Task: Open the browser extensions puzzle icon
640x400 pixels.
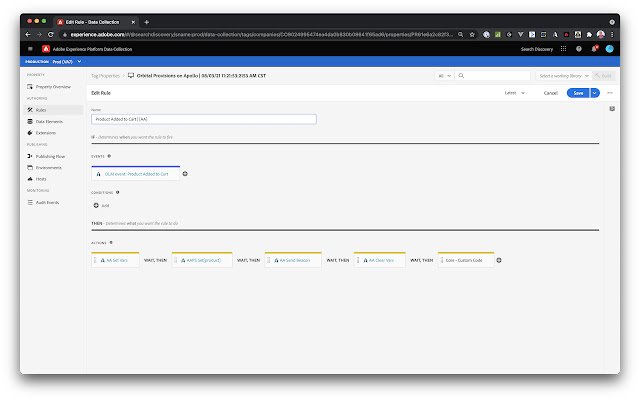Action: tap(589, 35)
